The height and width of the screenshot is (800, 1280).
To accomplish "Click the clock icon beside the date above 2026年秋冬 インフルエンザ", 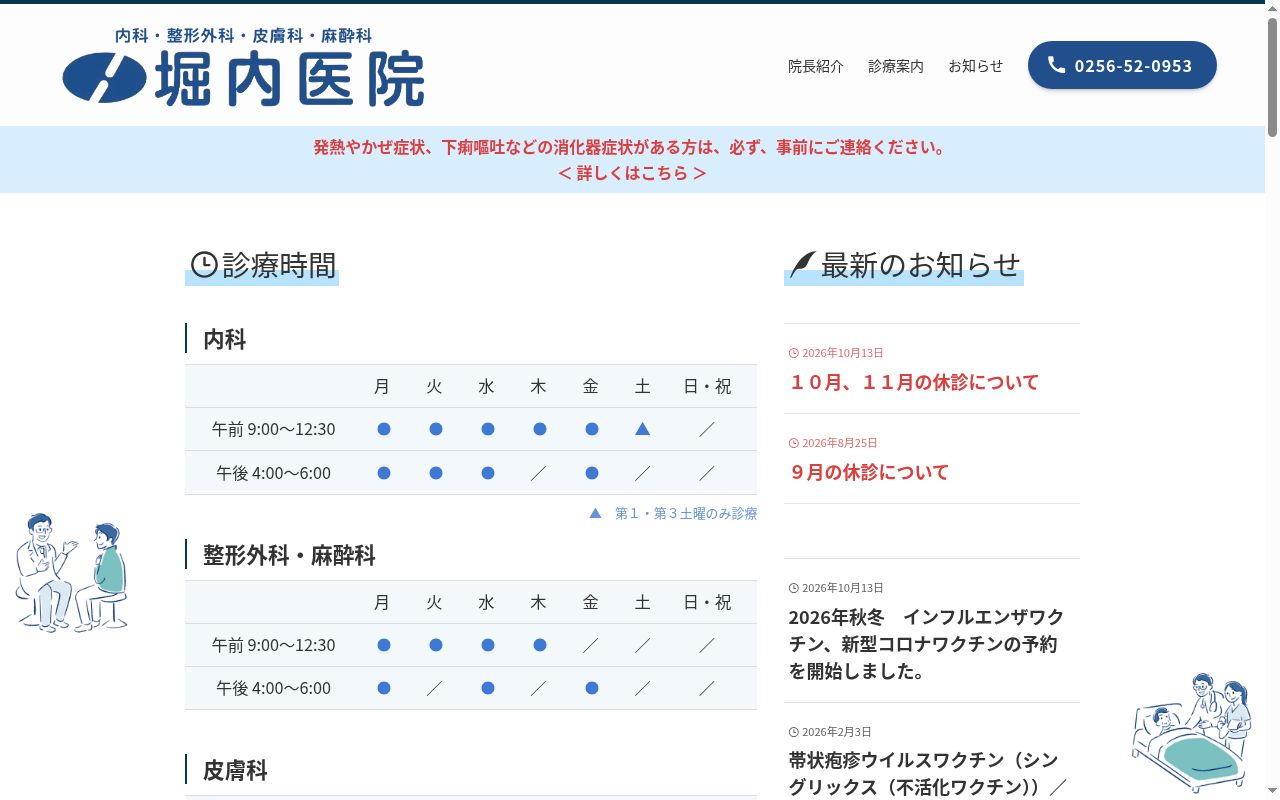I will tap(794, 588).
